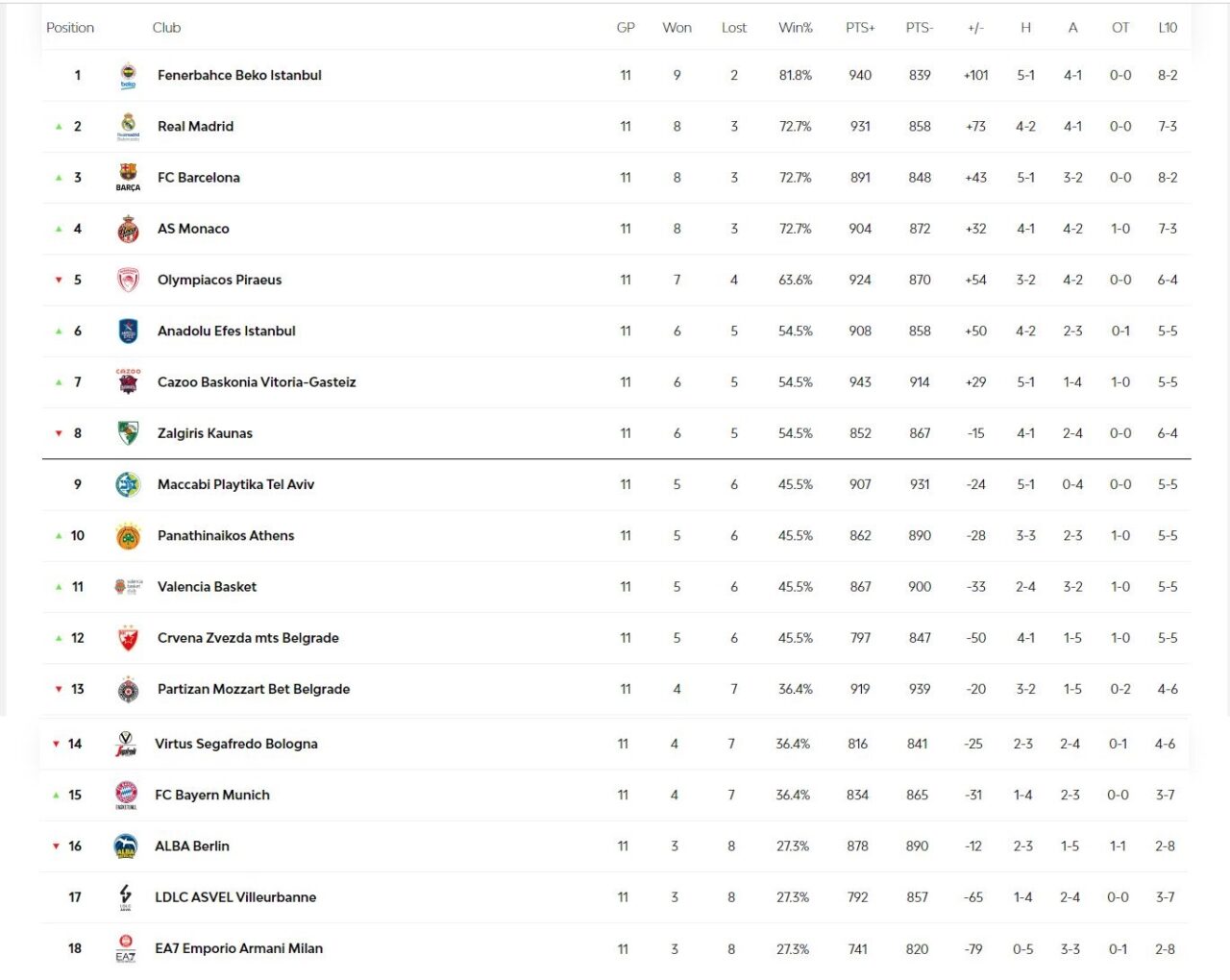Sort table by the Win% column header
1230x980 pixels.
(795, 28)
